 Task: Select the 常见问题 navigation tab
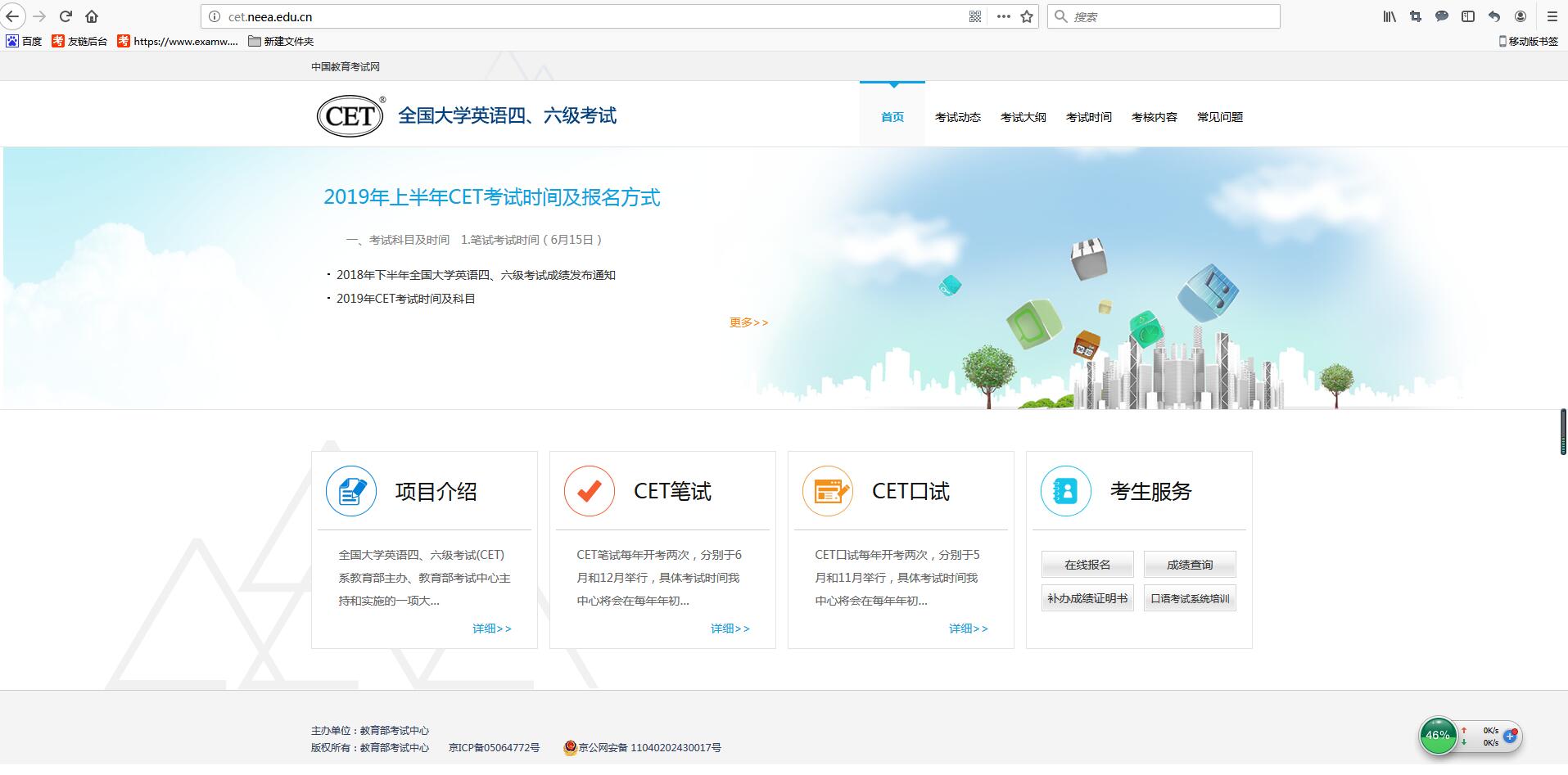1220,117
